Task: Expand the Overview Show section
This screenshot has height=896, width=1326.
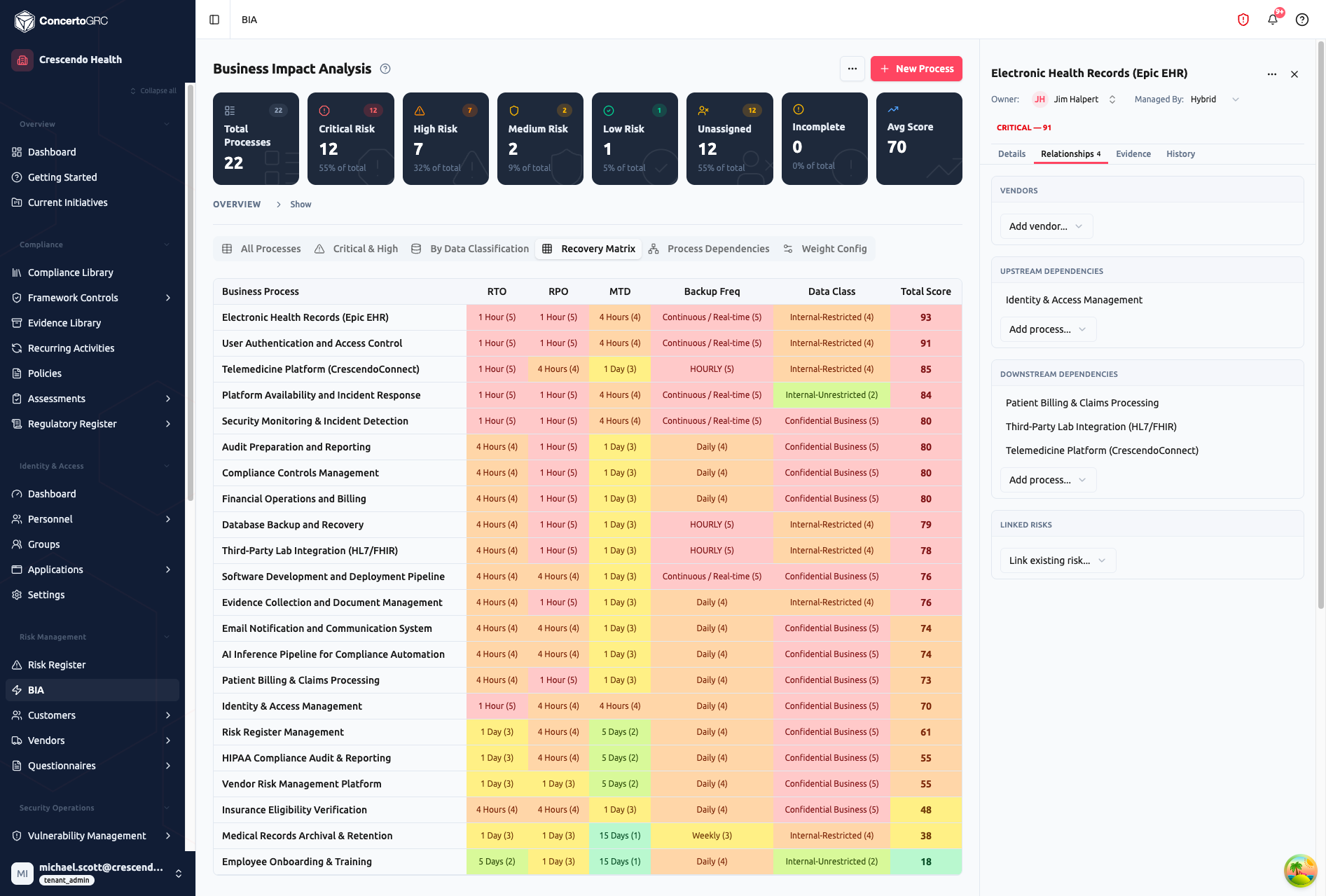Action: click(x=293, y=205)
